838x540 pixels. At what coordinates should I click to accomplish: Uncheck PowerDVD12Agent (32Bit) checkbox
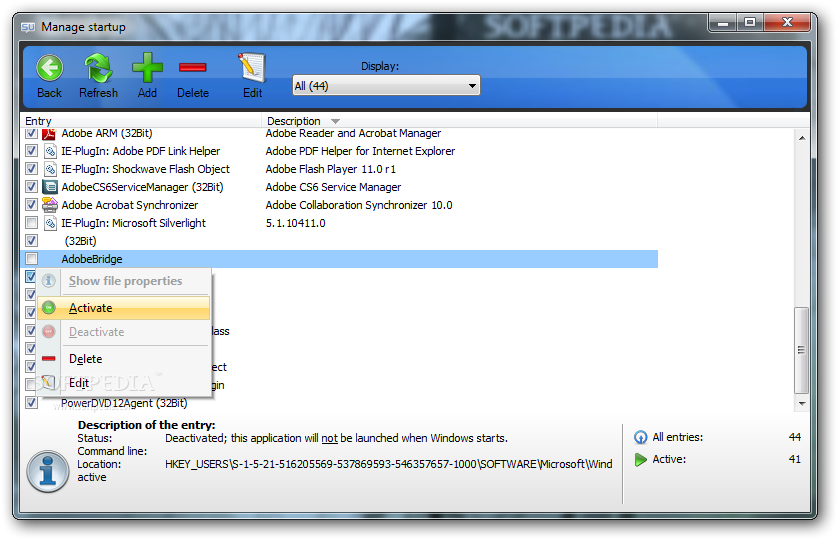[32, 403]
